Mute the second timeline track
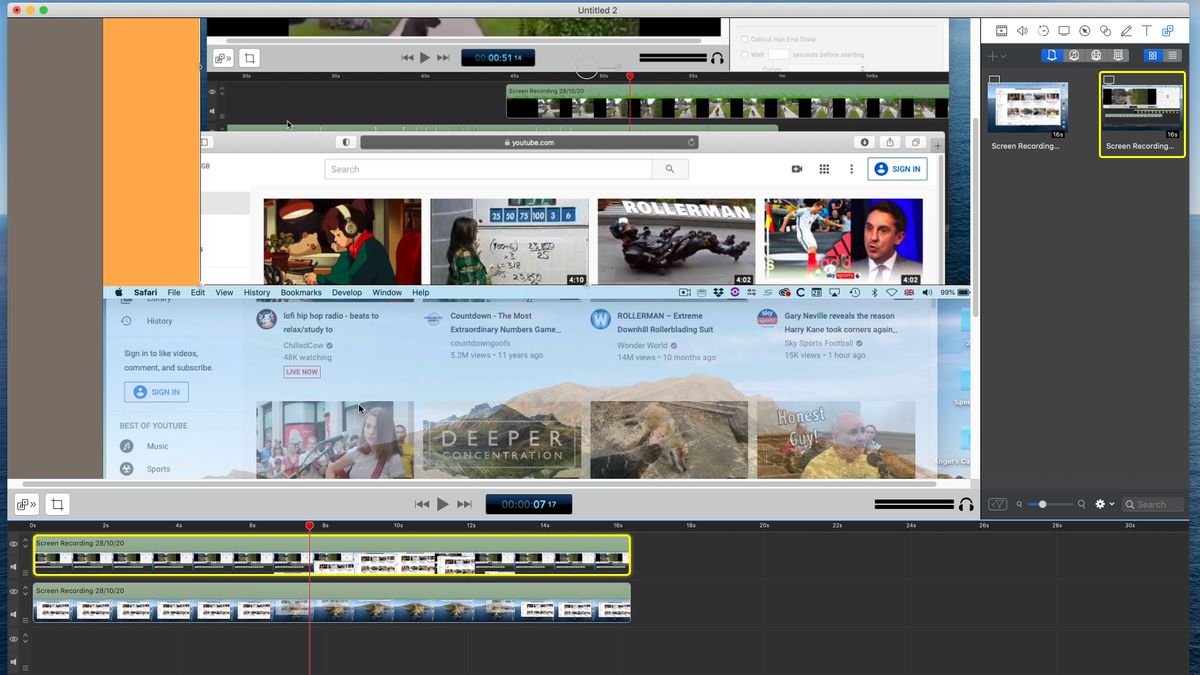Image resolution: width=1200 pixels, height=675 pixels. [14, 614]
